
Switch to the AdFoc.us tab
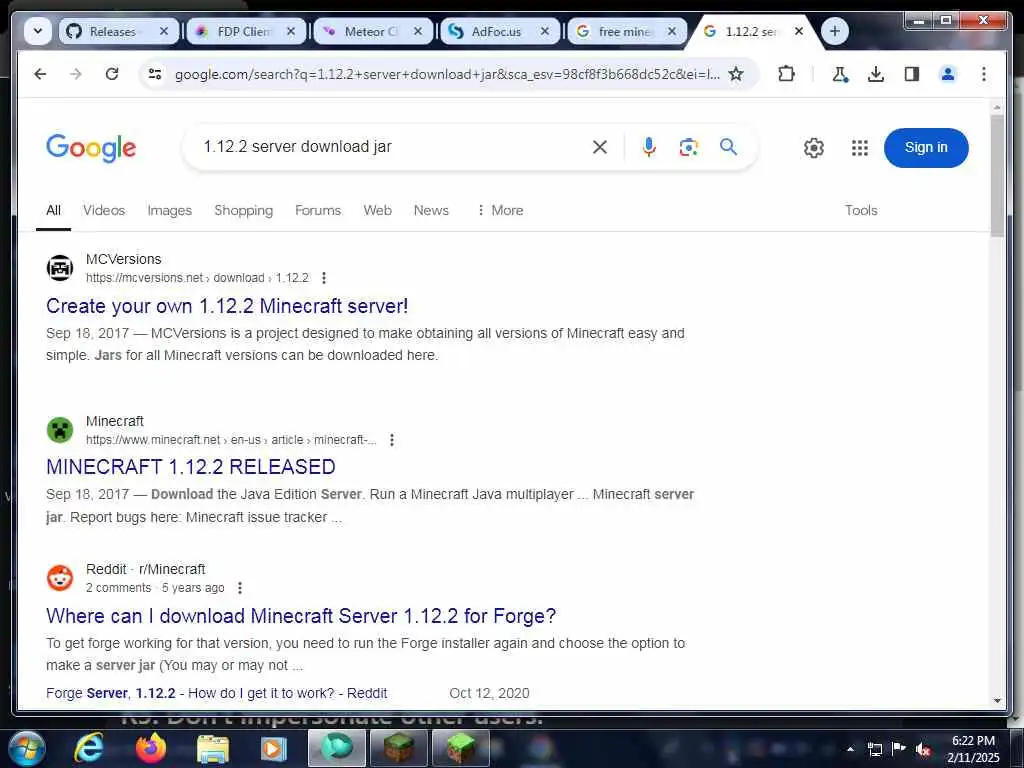pyautogui.click(x=500, y=31)
